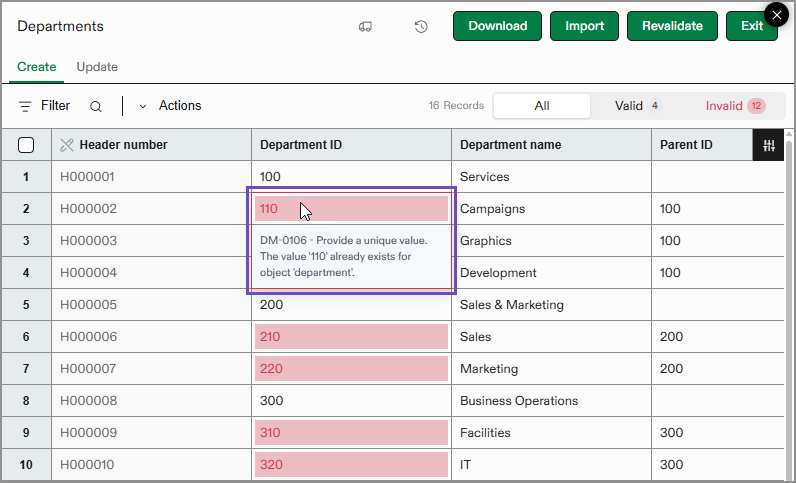Open the search magnifier icon
796x483 pixels.
click(96, 106)
